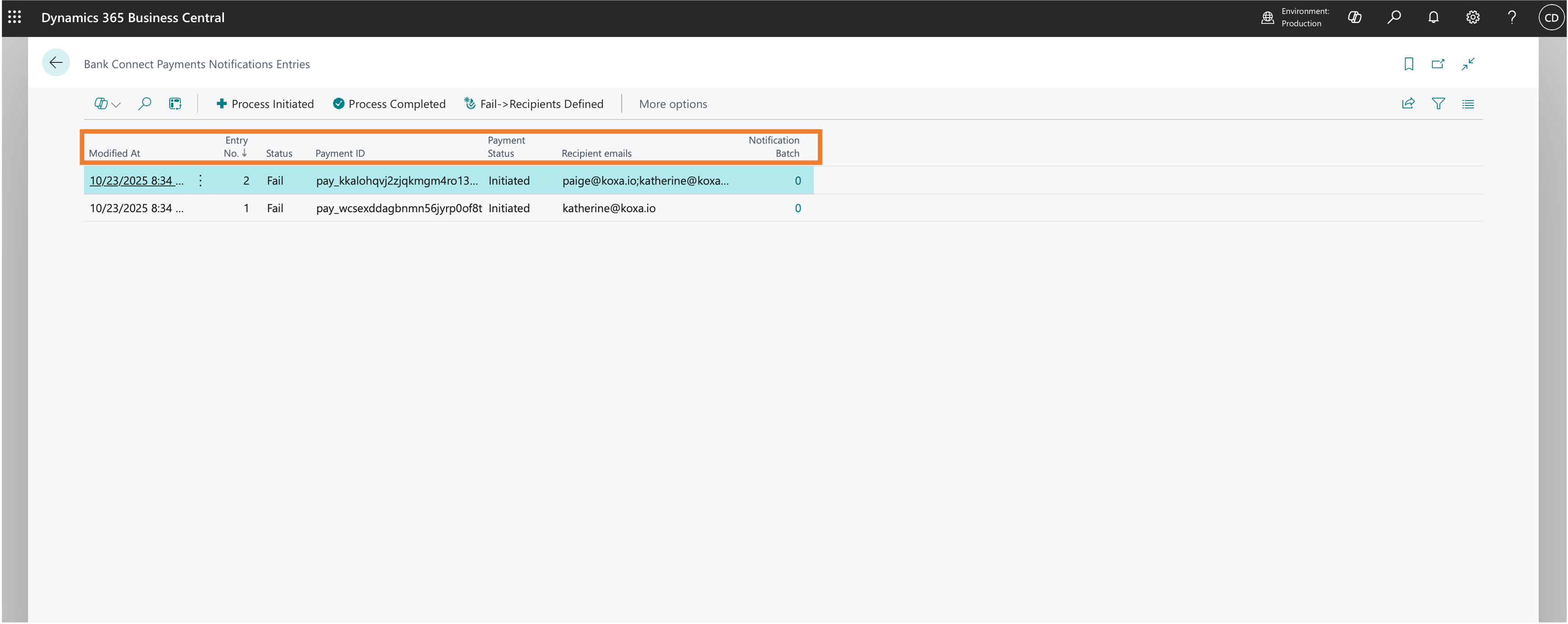The width and height of the screenshot is (1568, 624).
Task: Click the Payment Status column header
Action: pyautogui.click(x=506, y=147)
